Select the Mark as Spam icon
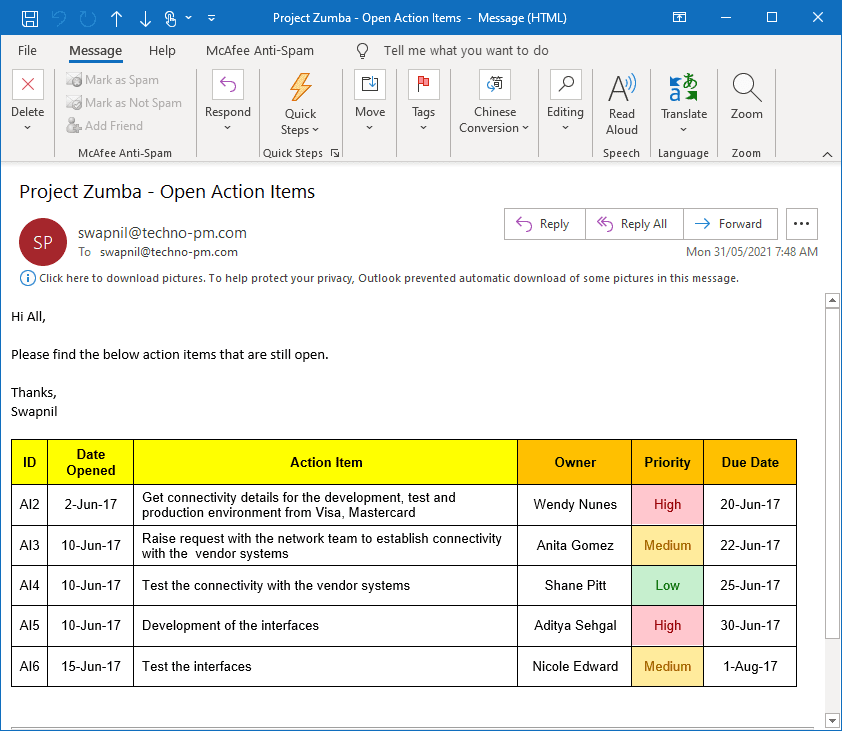Viewport: 842px width, 731px height. tap(71, 79)
